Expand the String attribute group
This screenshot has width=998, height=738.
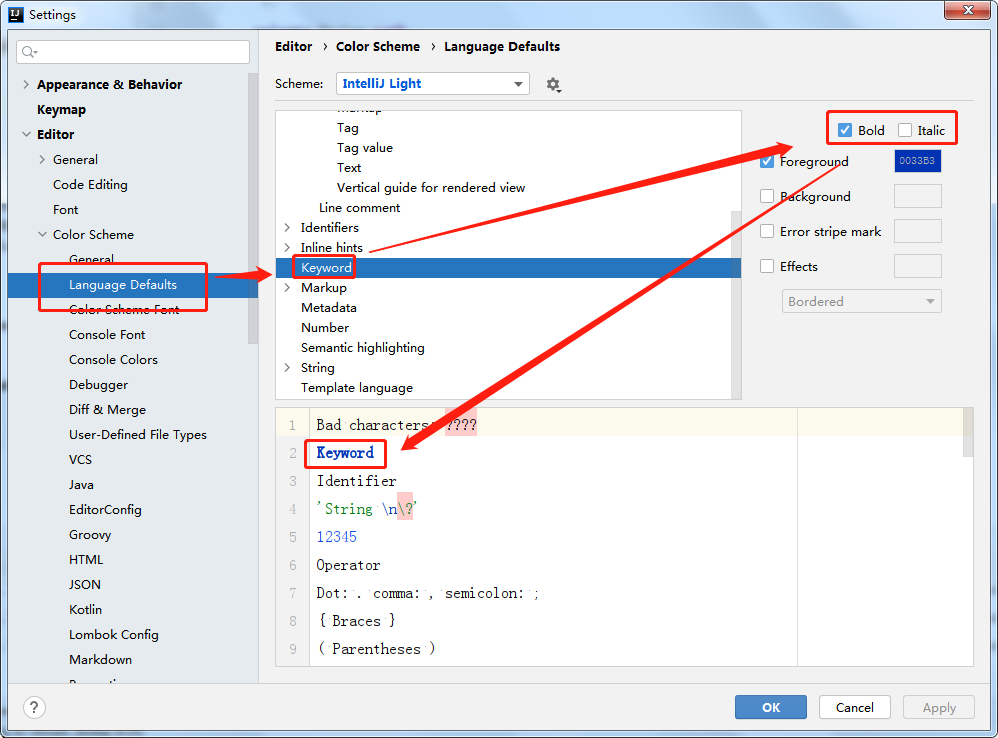coord(287,368)
